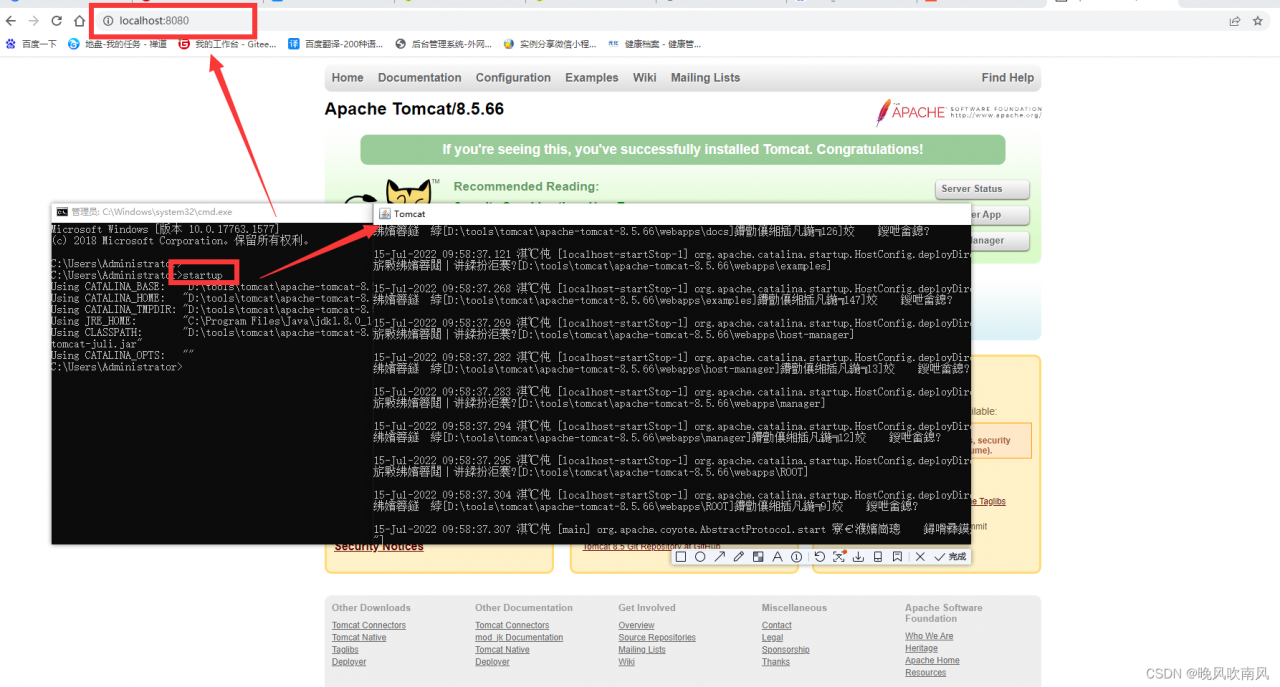Share this page from the address bar
This screenshot has width=1280, height=687.
1235,20
